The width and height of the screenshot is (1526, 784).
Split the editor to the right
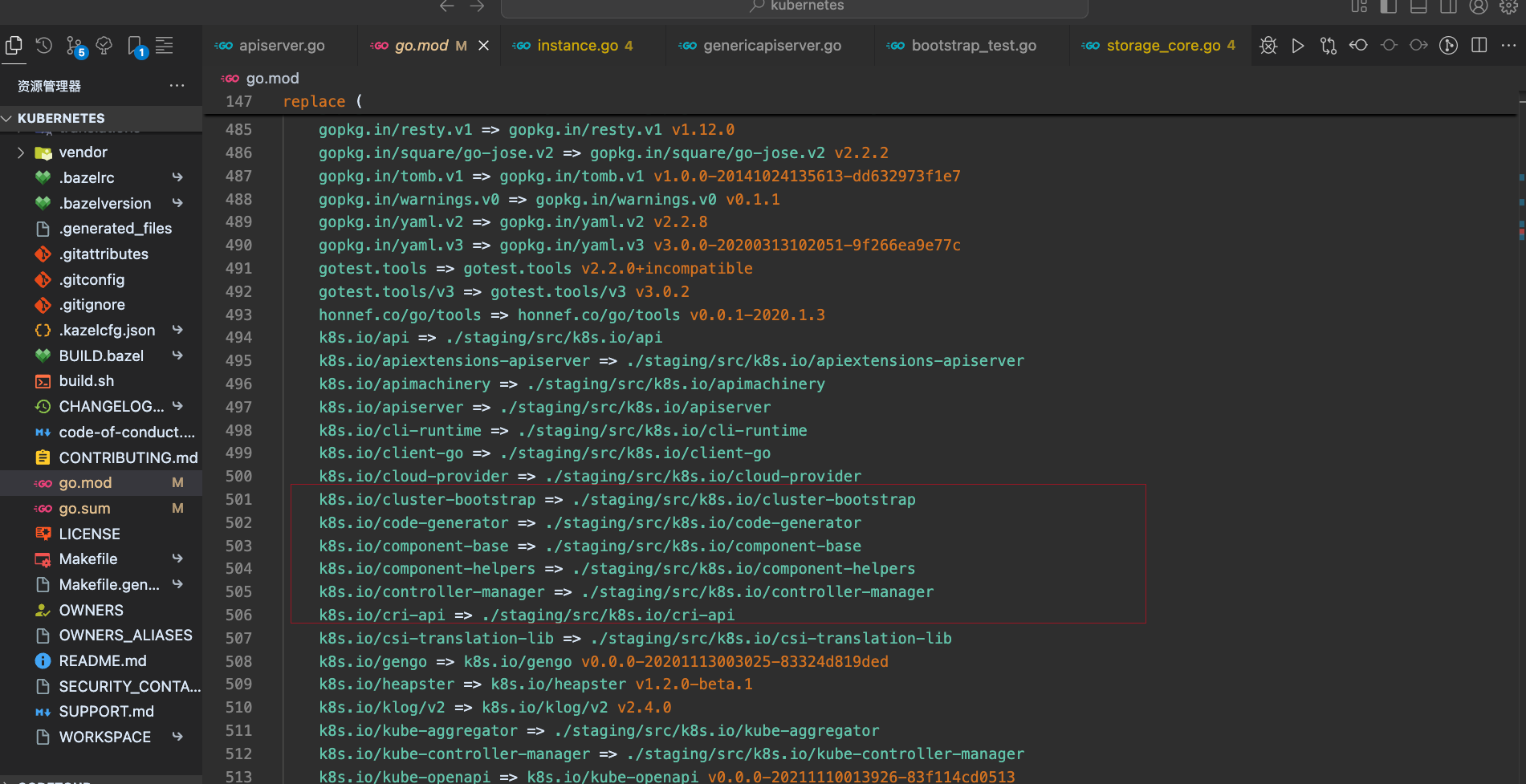1479,46
